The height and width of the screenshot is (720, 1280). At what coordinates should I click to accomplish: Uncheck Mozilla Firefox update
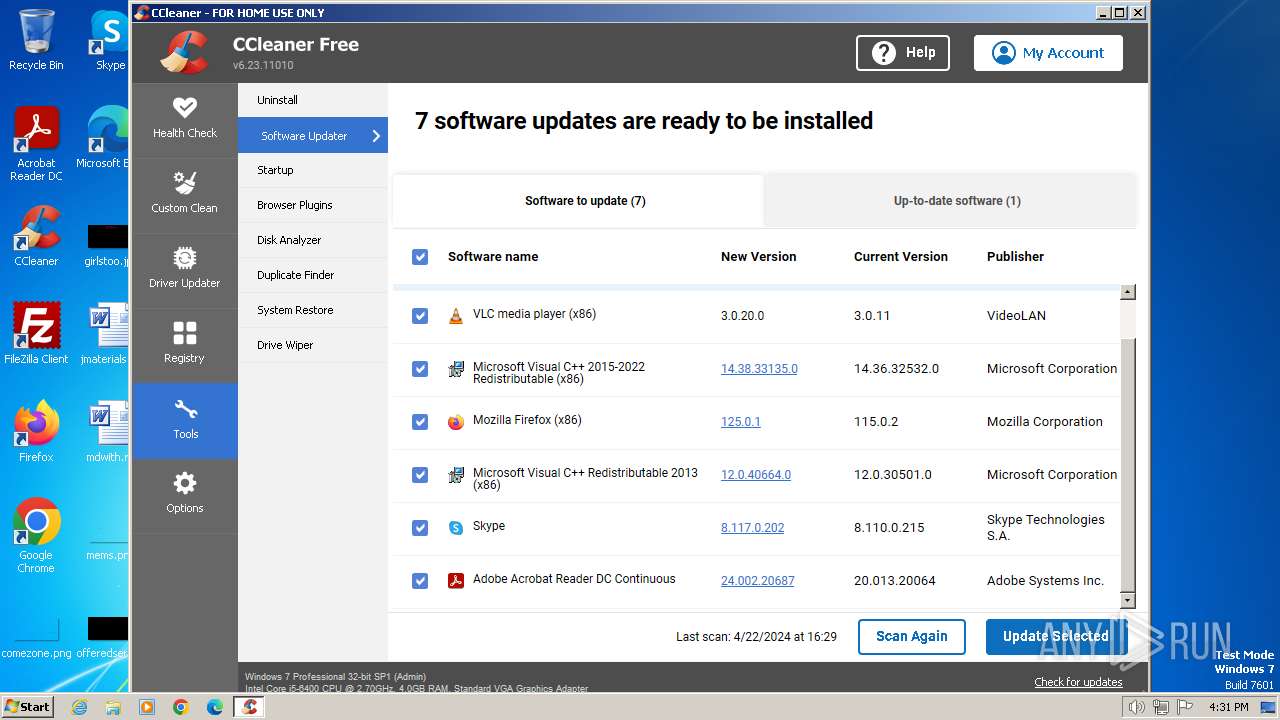(x=420, y=422)
